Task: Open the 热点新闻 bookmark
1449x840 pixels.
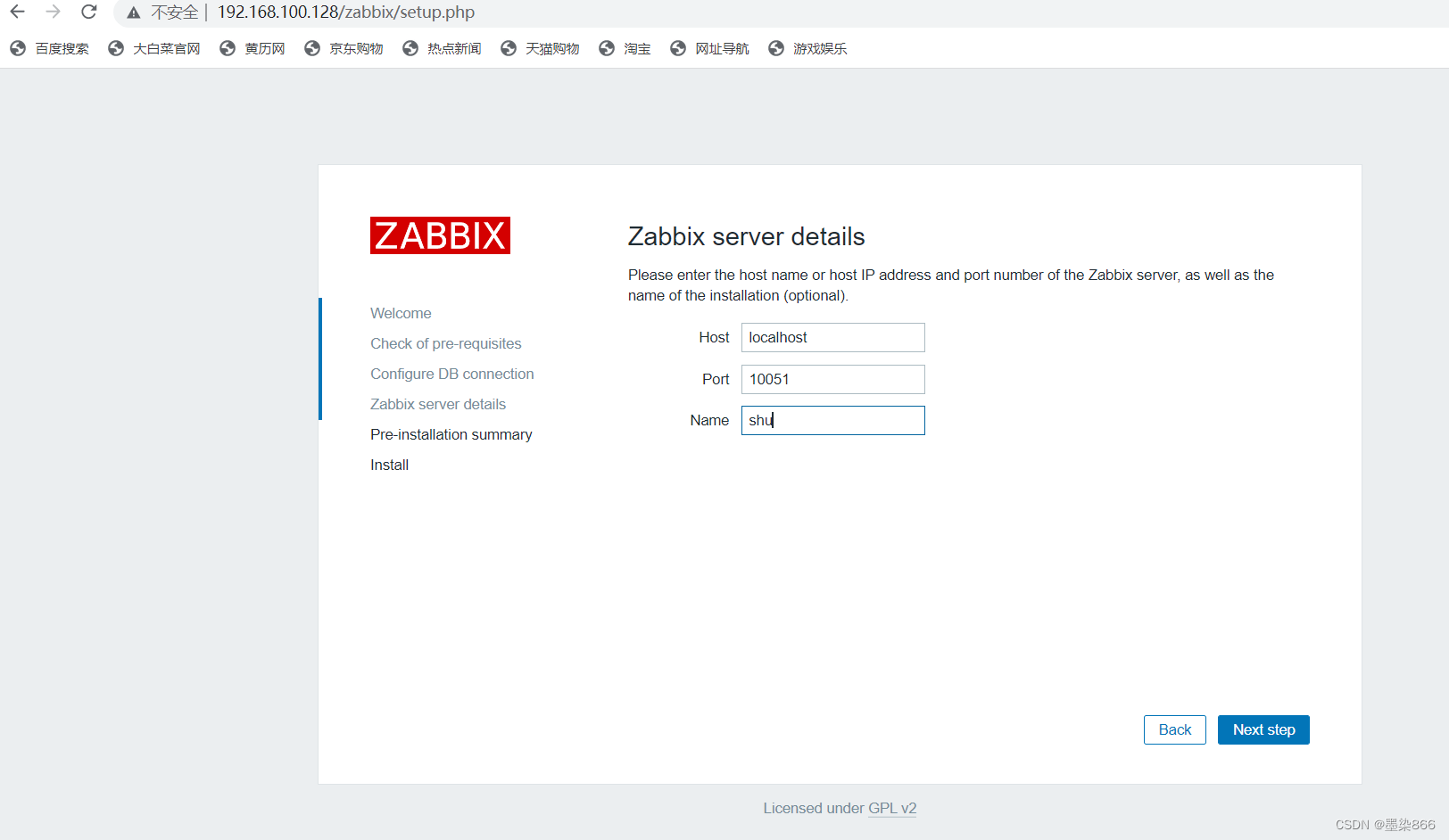Action: pyautogui.click(x=442, y=48)
